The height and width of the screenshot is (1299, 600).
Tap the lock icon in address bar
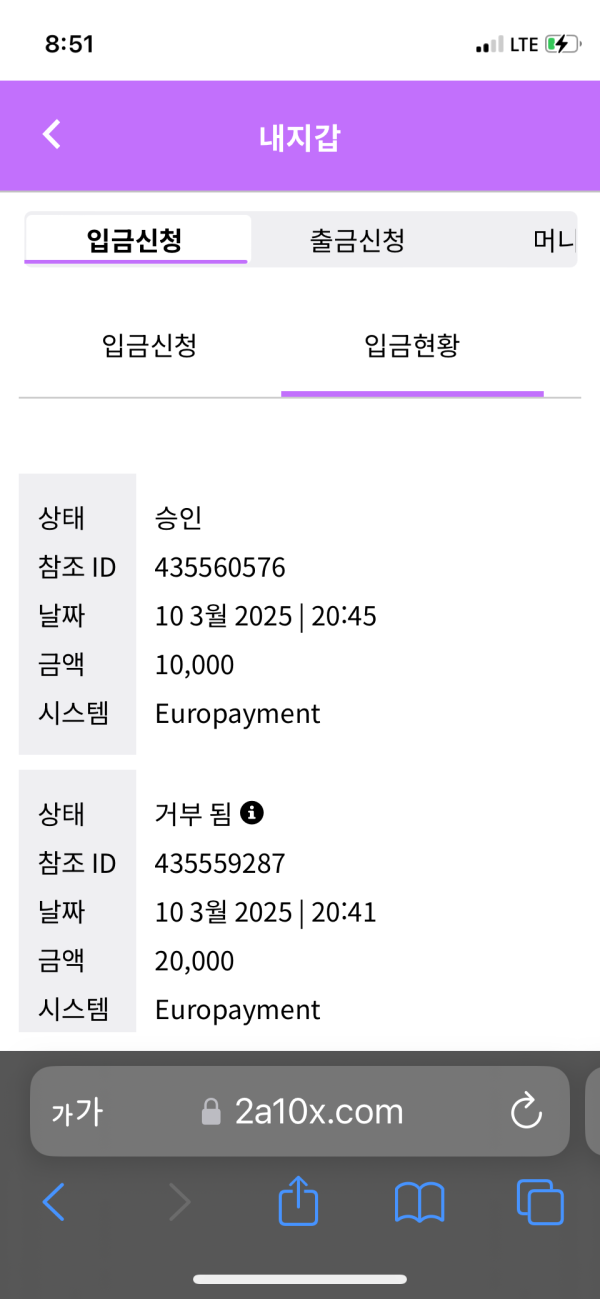pyautogui.click(x=211, y=1112)
